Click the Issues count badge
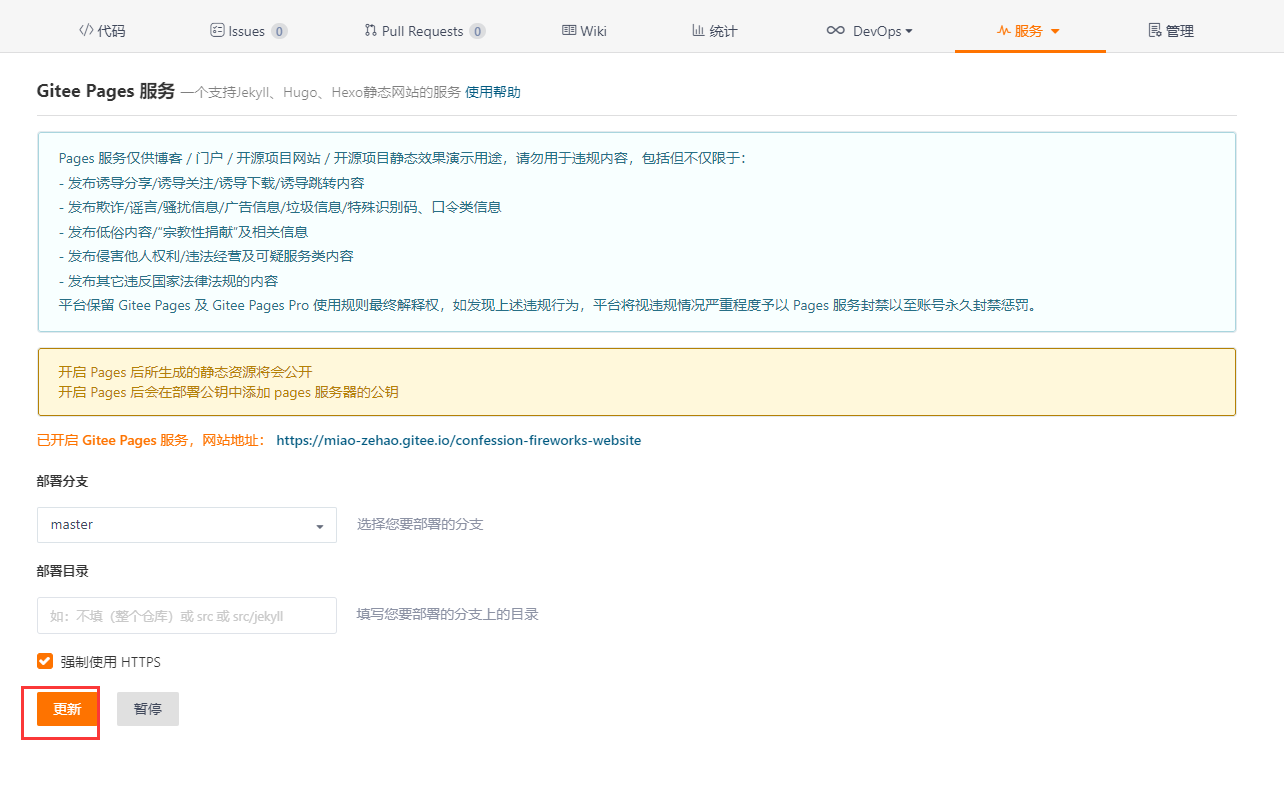The image size is (1284, 797). tap(279, 31)
